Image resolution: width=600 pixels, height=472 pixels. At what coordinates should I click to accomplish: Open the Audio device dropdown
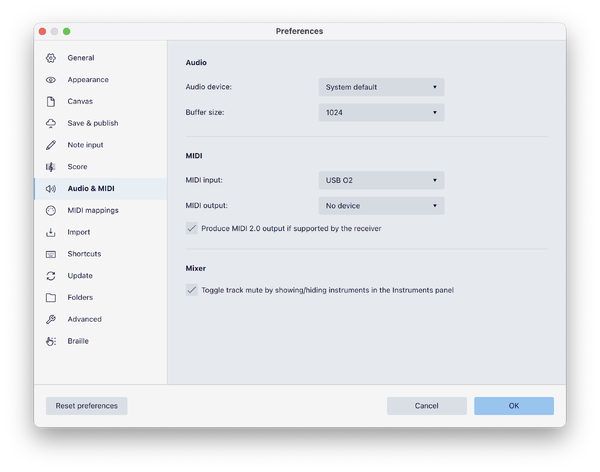(x=381, y=87)
